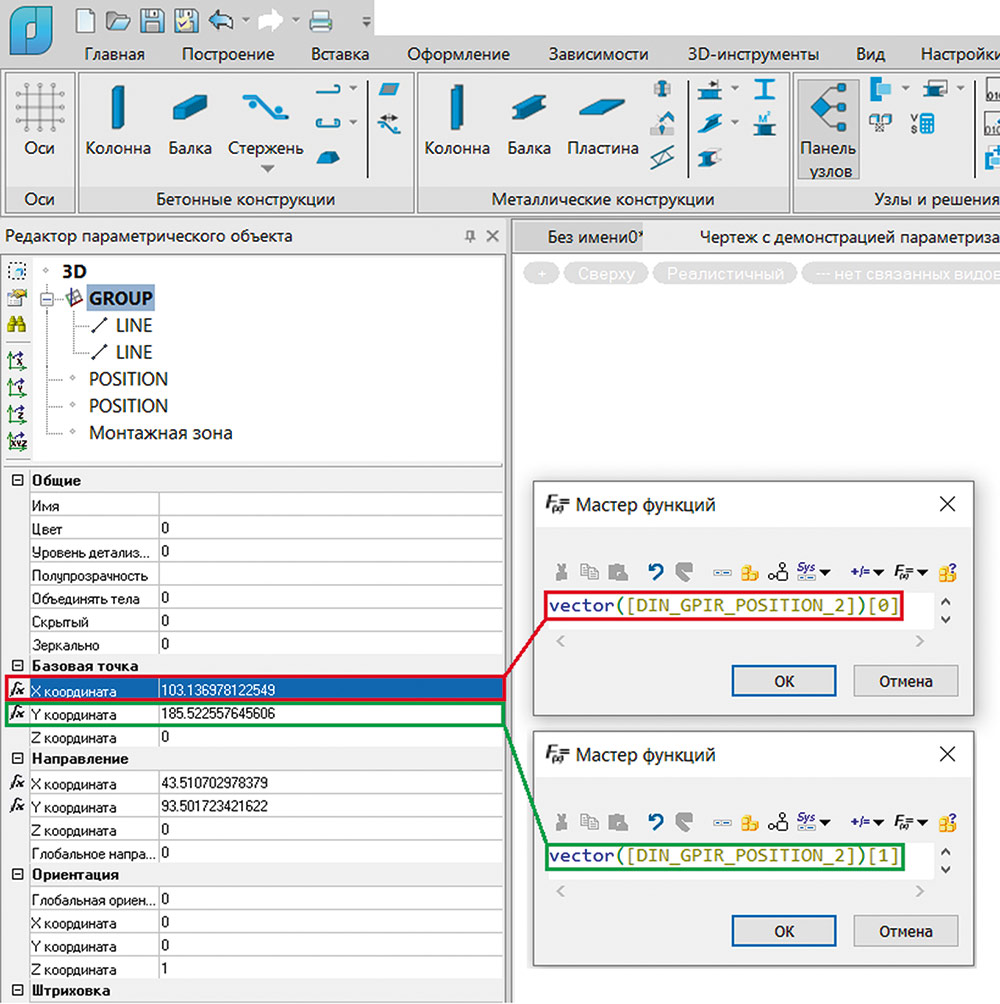Click the binoculars search icon in editor
The height and width of the screenshot is (1004, 1000).
pos(17,324)
